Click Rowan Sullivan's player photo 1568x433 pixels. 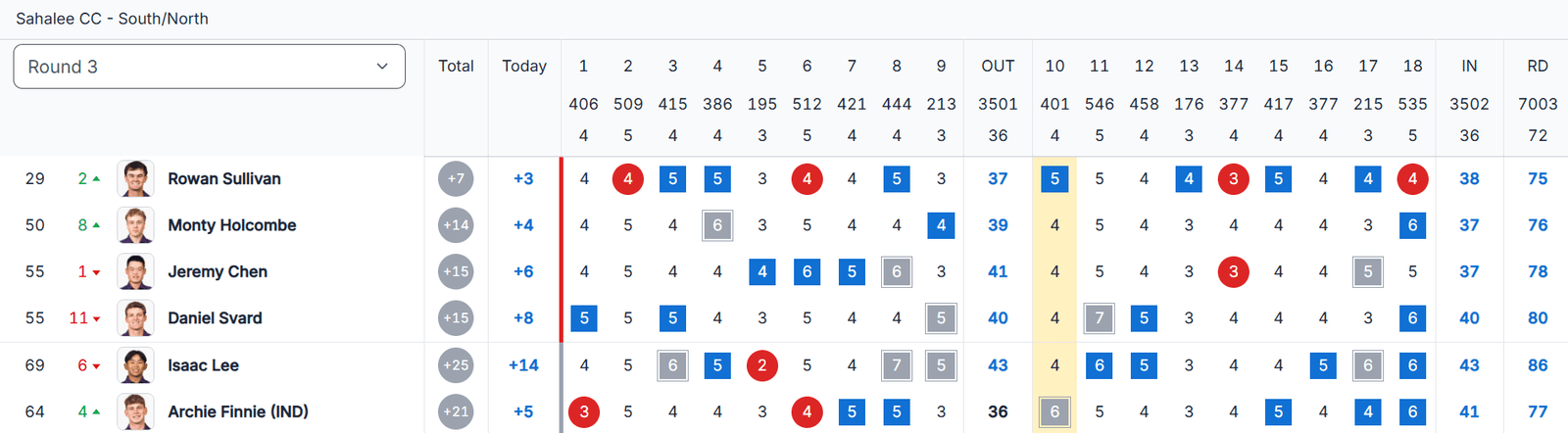(135, 179)
